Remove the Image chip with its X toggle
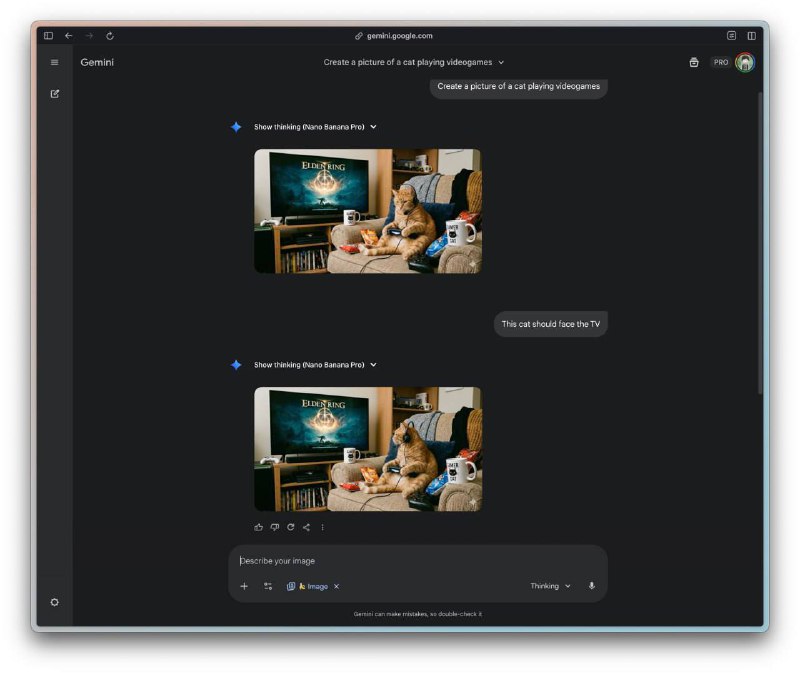800x673 pixels. pyautogui.click(x=337, y=586)
